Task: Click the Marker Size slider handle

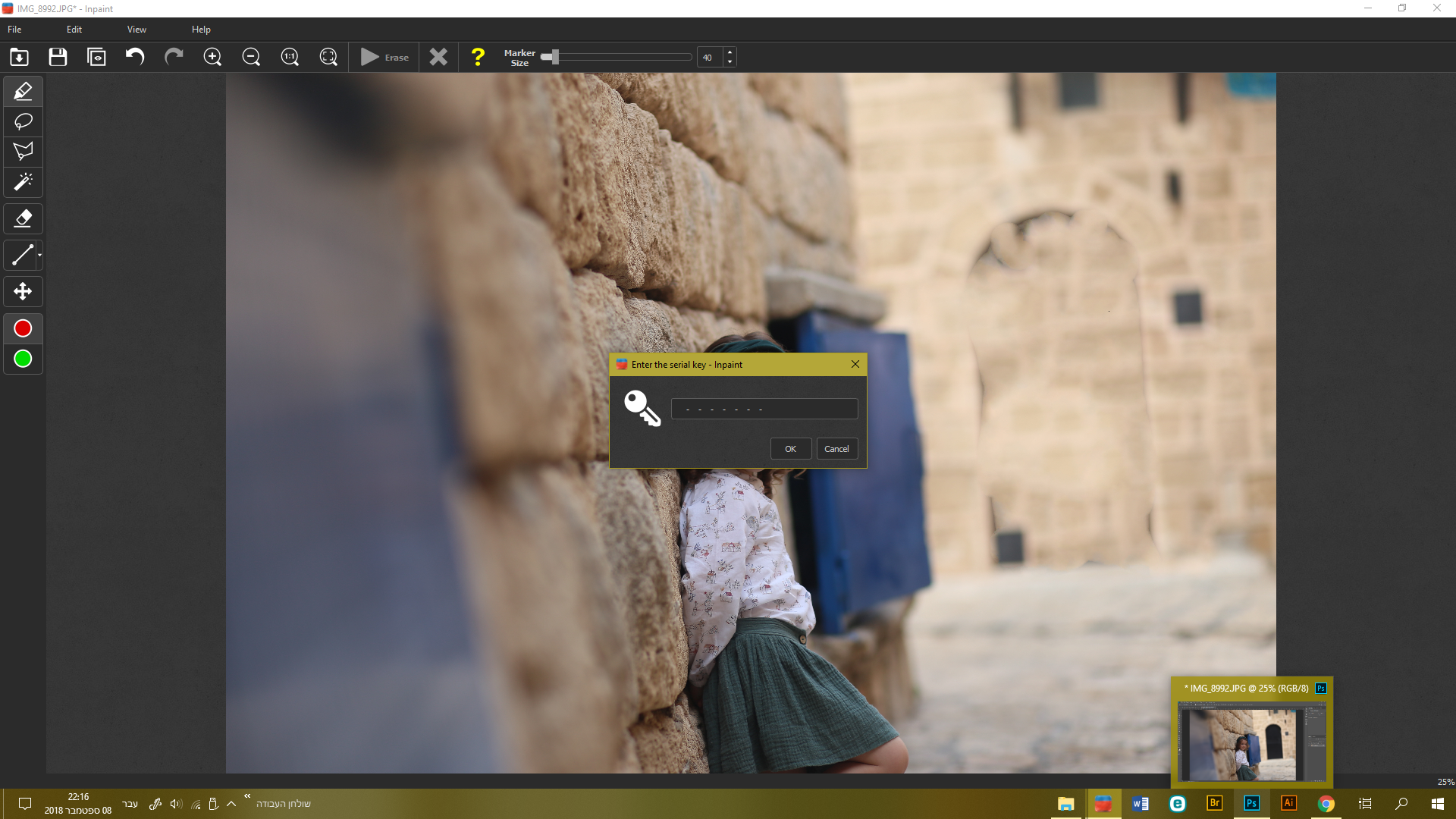Action: tap(554, 57)
